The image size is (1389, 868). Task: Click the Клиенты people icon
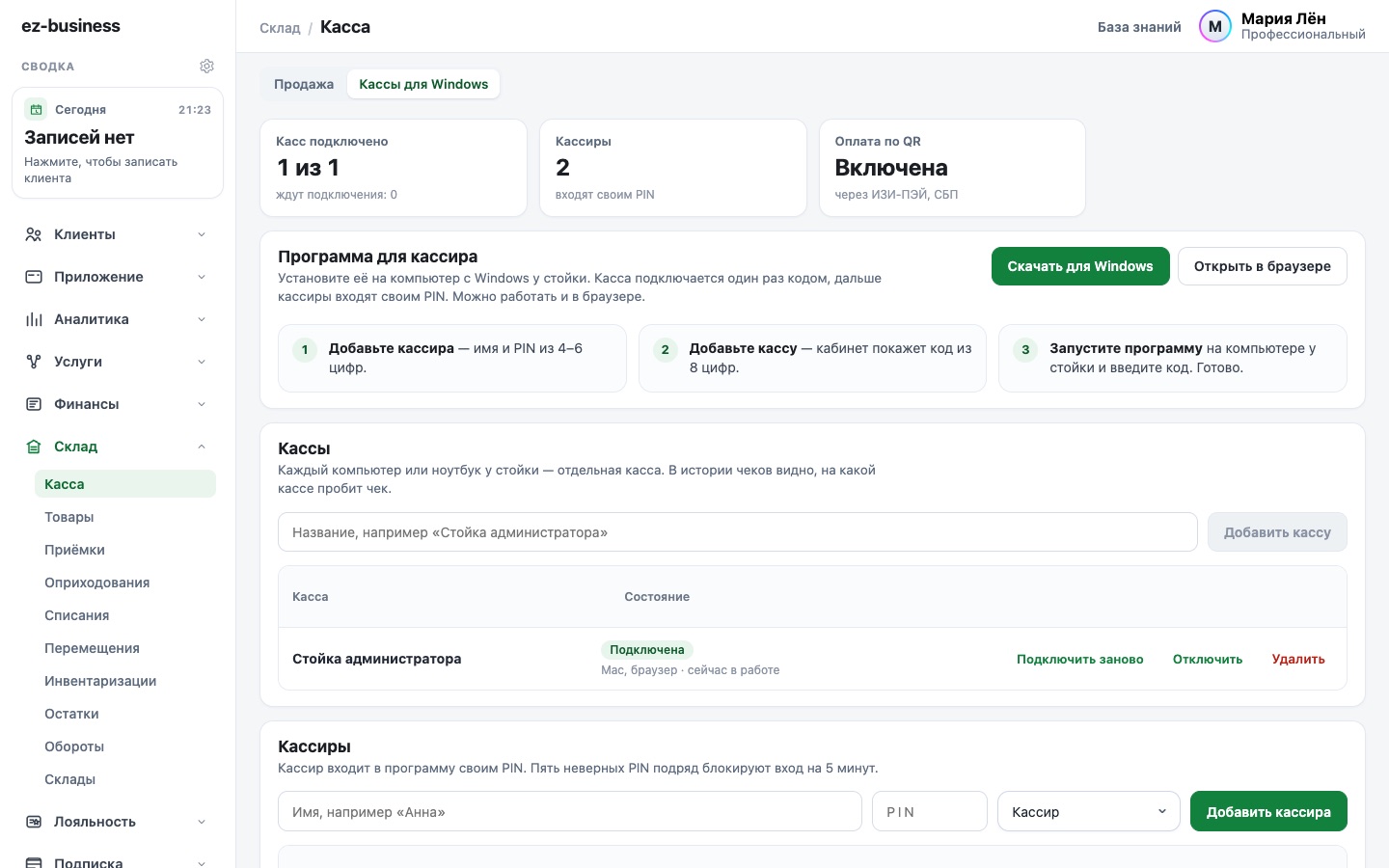pos(34,234)
